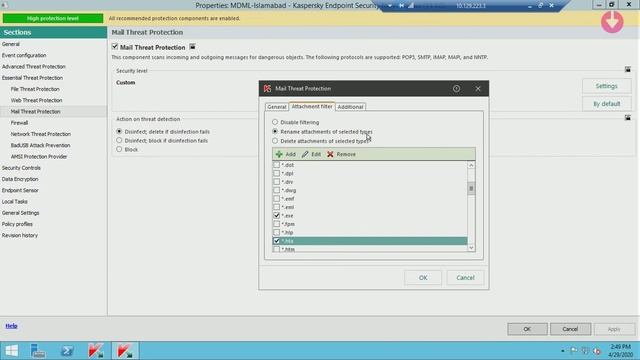Open Web Threat Protection section
Screen dimensions: 640x360
(x=36, y=100)
